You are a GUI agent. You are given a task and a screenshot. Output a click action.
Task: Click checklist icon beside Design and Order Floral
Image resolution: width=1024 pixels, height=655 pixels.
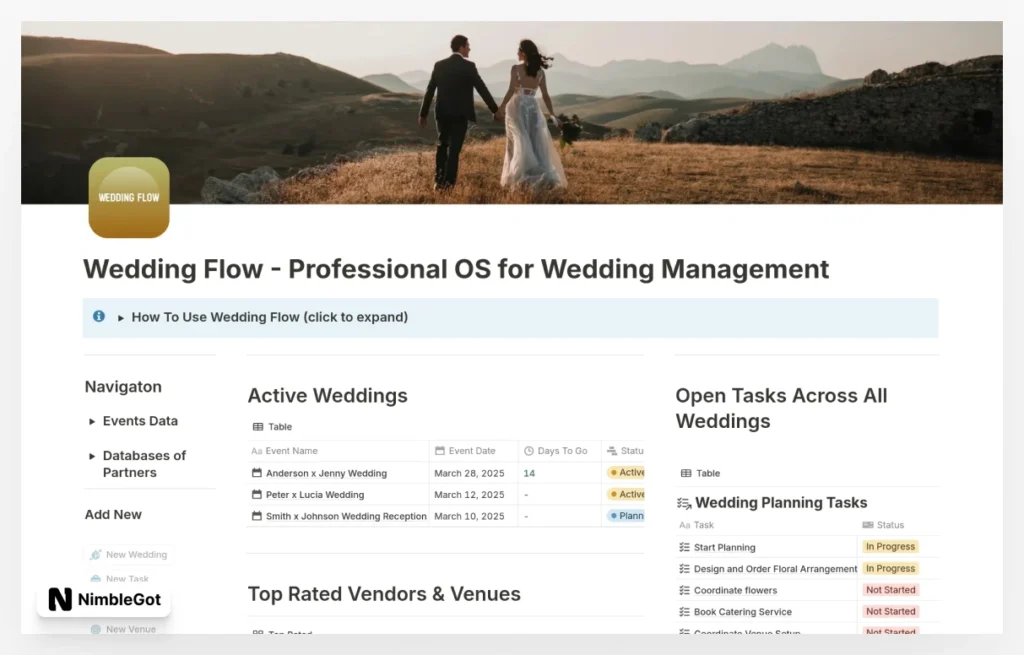tap(684, 568)
